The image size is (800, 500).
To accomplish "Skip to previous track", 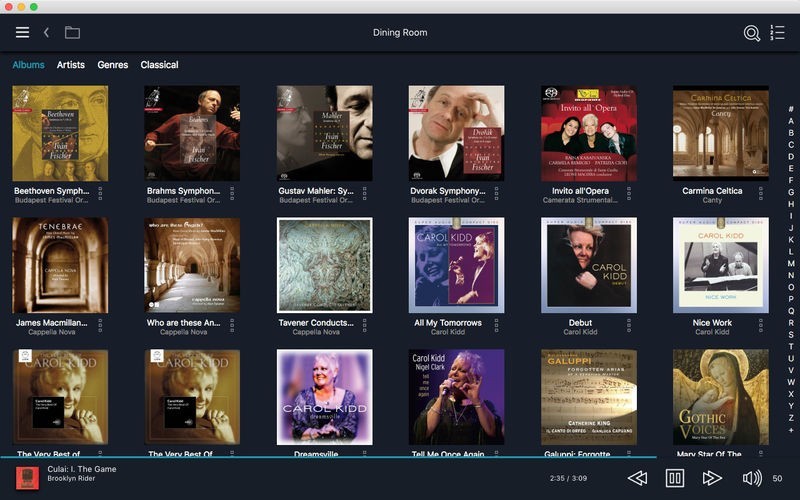I will pyautogui.click(x=637, y=478).
